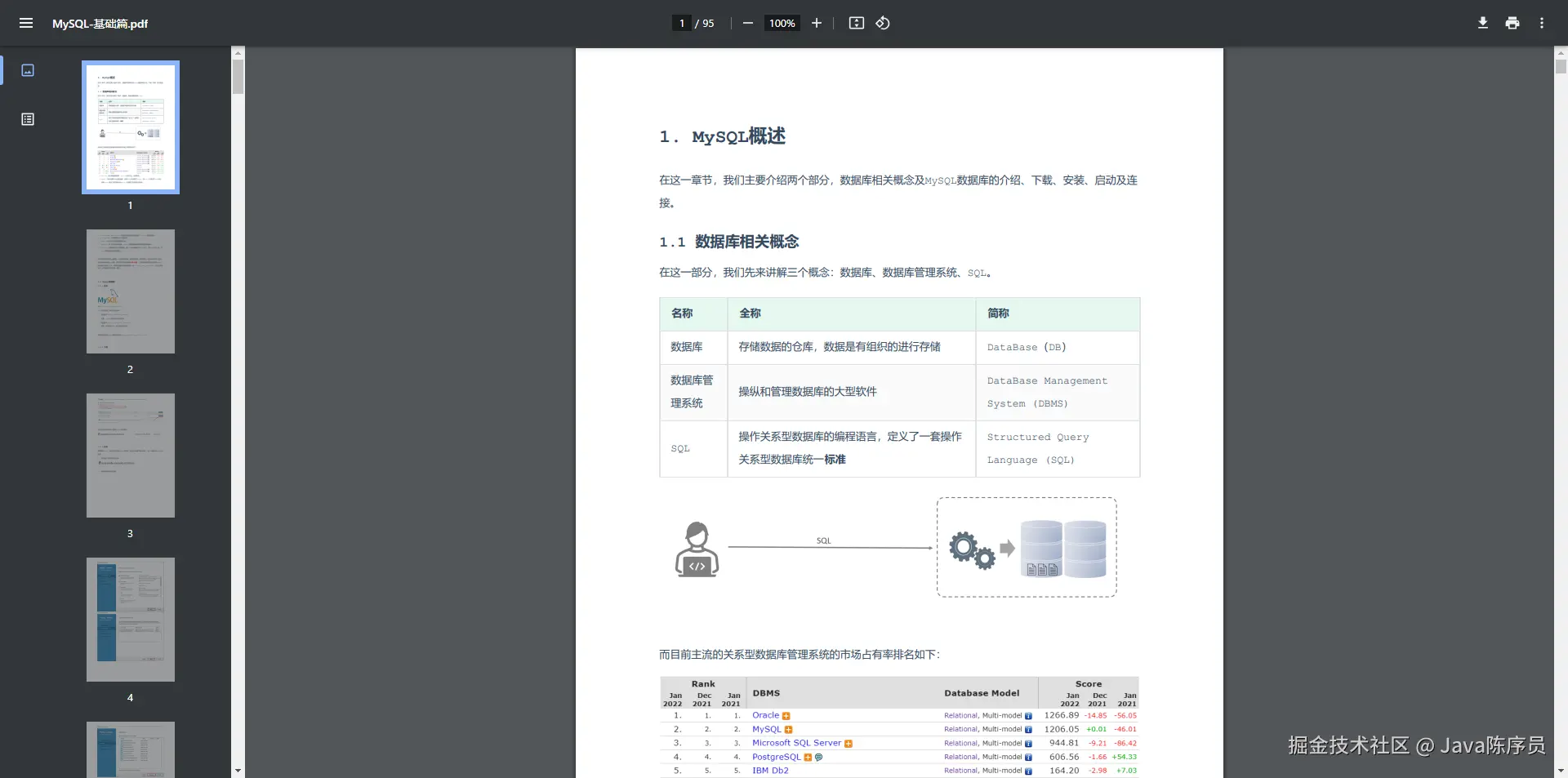This screenshot has width=1568, height=778.
Task: Click the heading '1.1 数据库相关概念'
Action: (729, 242)
